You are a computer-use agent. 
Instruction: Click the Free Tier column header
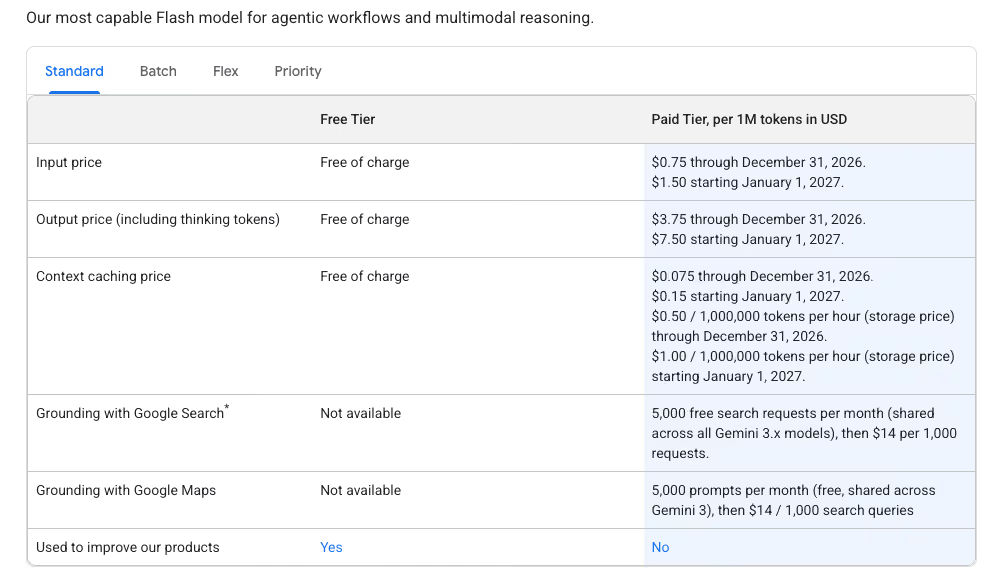tap(347, 119)
